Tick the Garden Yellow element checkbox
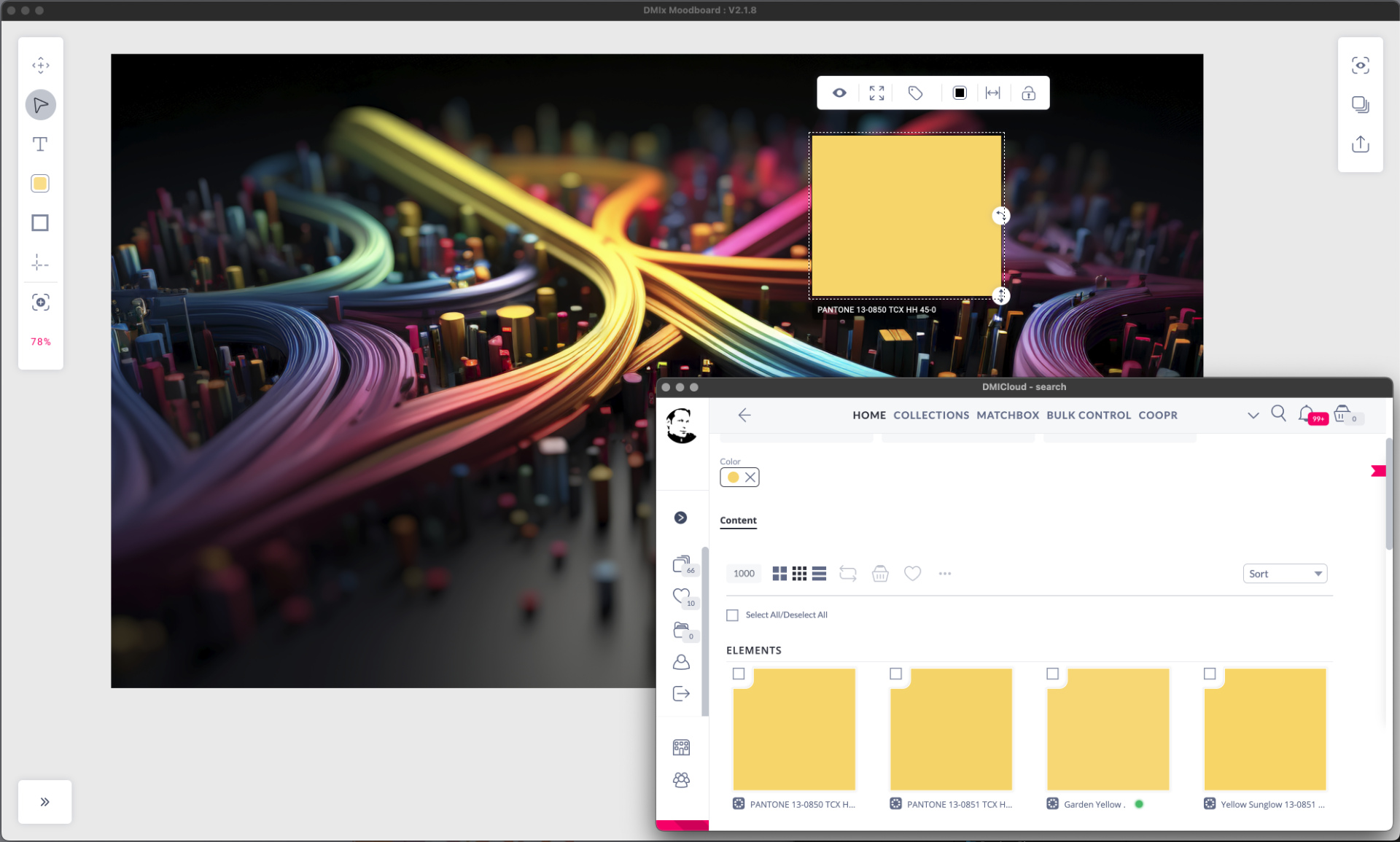 (x=1052, y=674)
